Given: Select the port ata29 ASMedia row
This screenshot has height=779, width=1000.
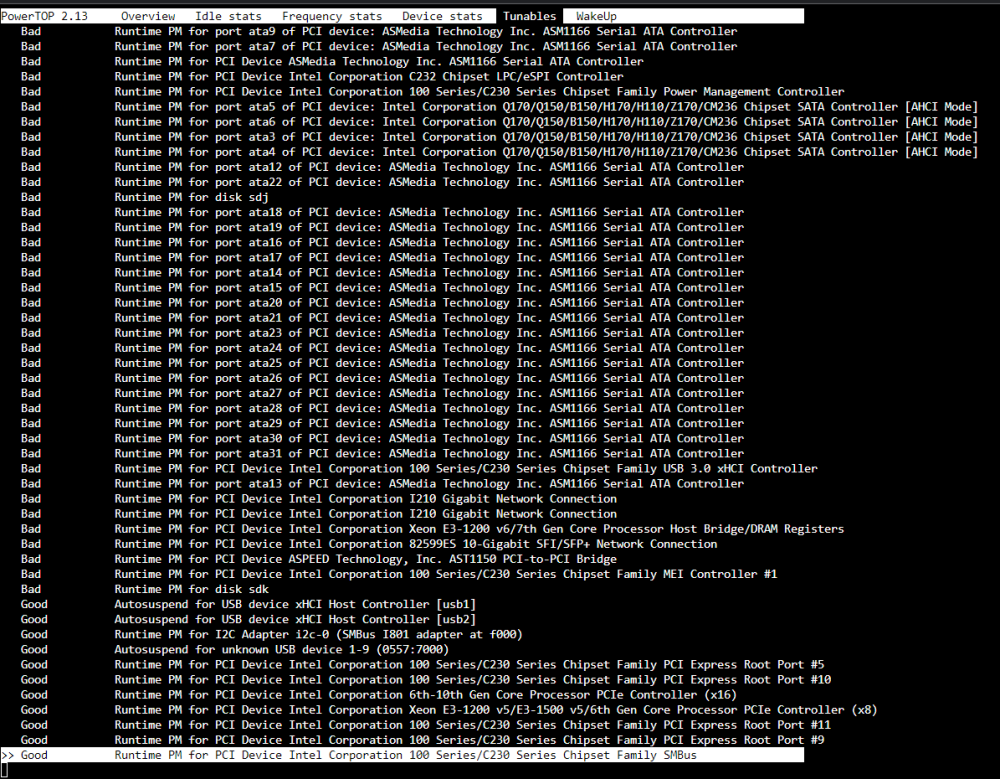Looking at the screenshot, I should (x=382, y=424).
